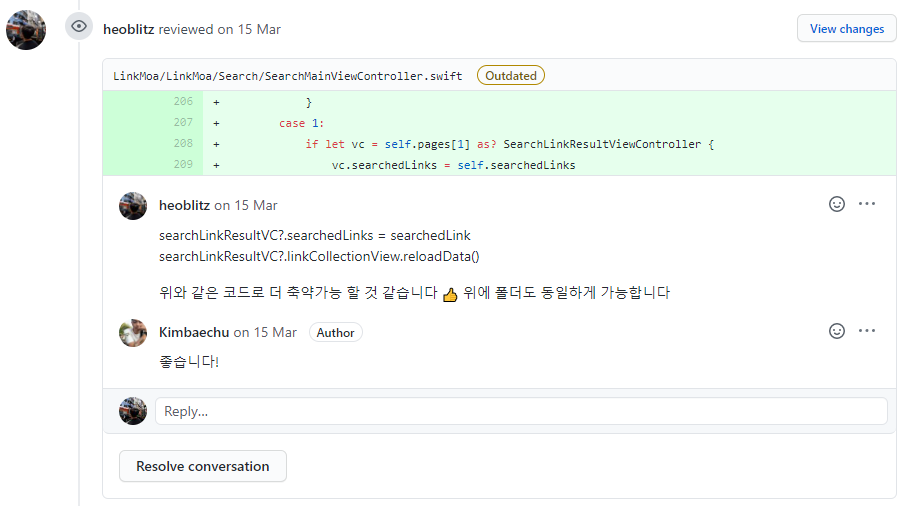Add an emoji reaction to Kimbaechu's comment
The width and height of the screenshot is (909, 506).
pyautogui.click(x=837, y=331)
